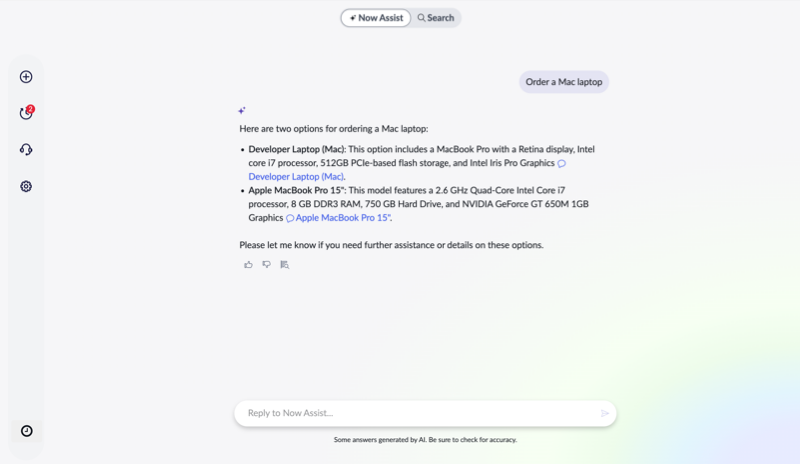Image resolution: width=800 pixels, height=464 pixels.
Task: Open the Developer Laptop (Mac) link
Action: (296, 177)
